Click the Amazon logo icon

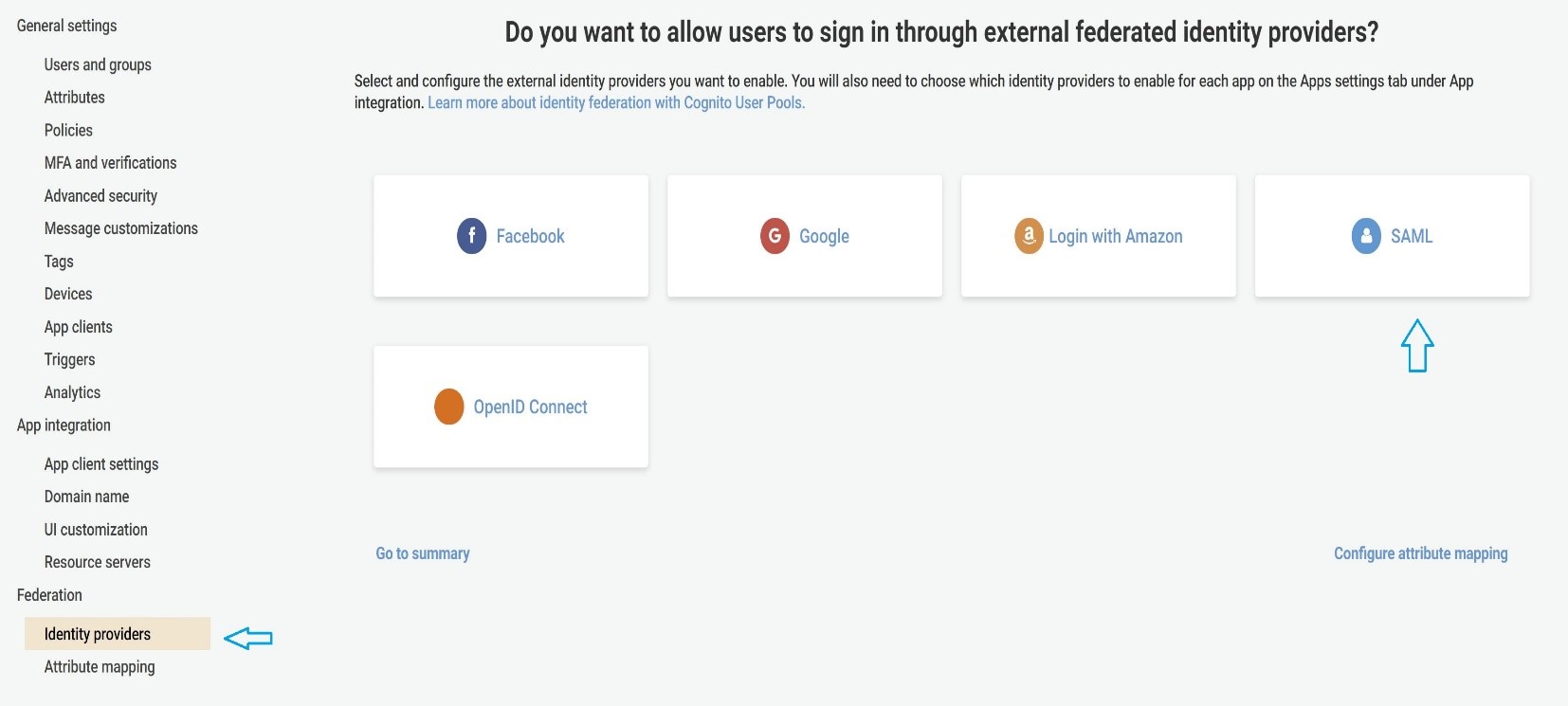1029,236
